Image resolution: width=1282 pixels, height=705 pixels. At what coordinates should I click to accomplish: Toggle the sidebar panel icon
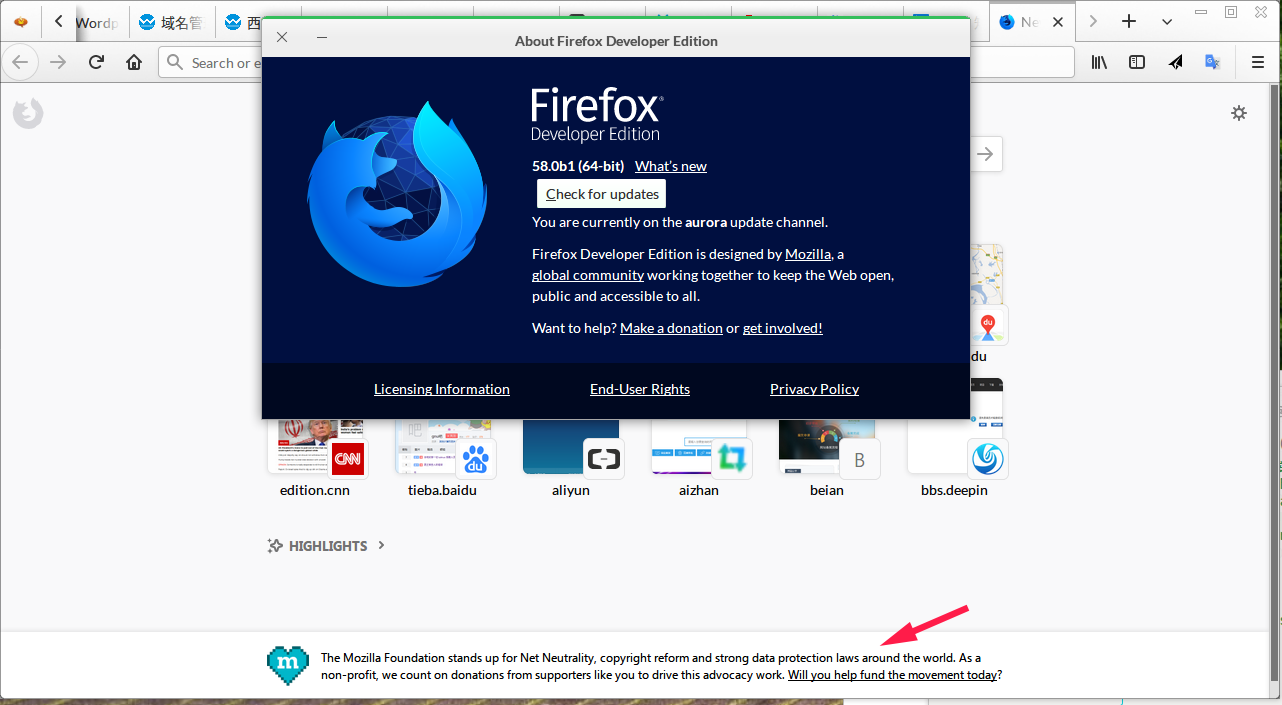[x=1137, y=62]
